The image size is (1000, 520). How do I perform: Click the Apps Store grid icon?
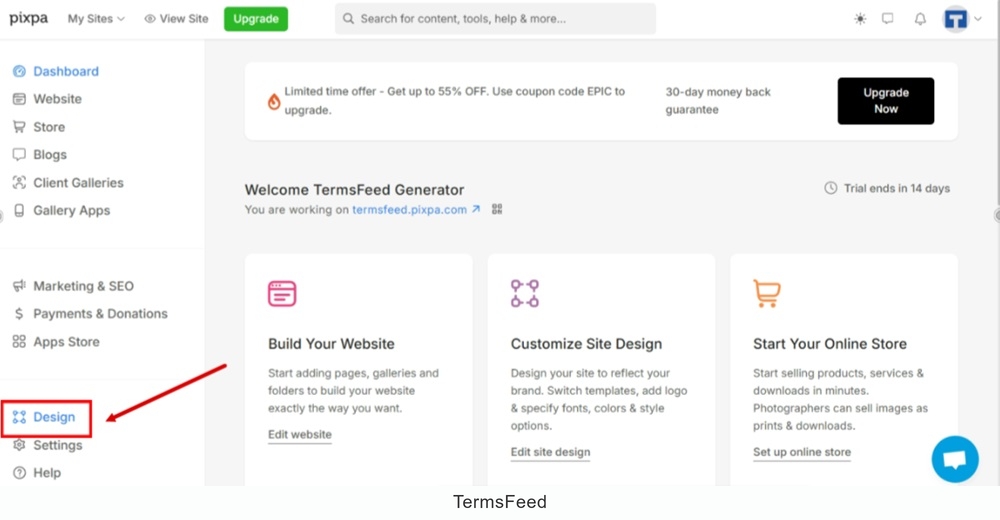point(19,342)
